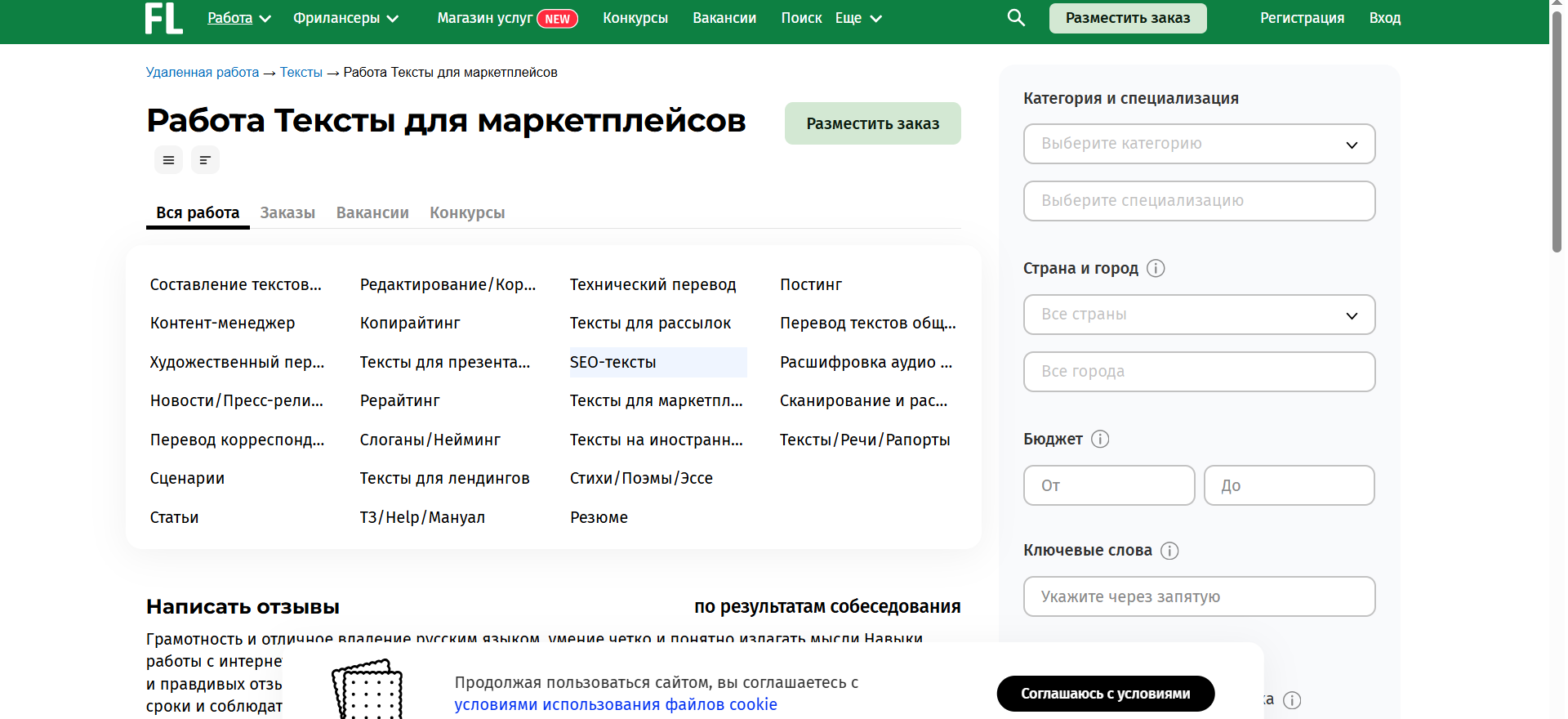
Task: Open the Все страны dropdown
Action: pyautogui.click(x=1199, y=315)
